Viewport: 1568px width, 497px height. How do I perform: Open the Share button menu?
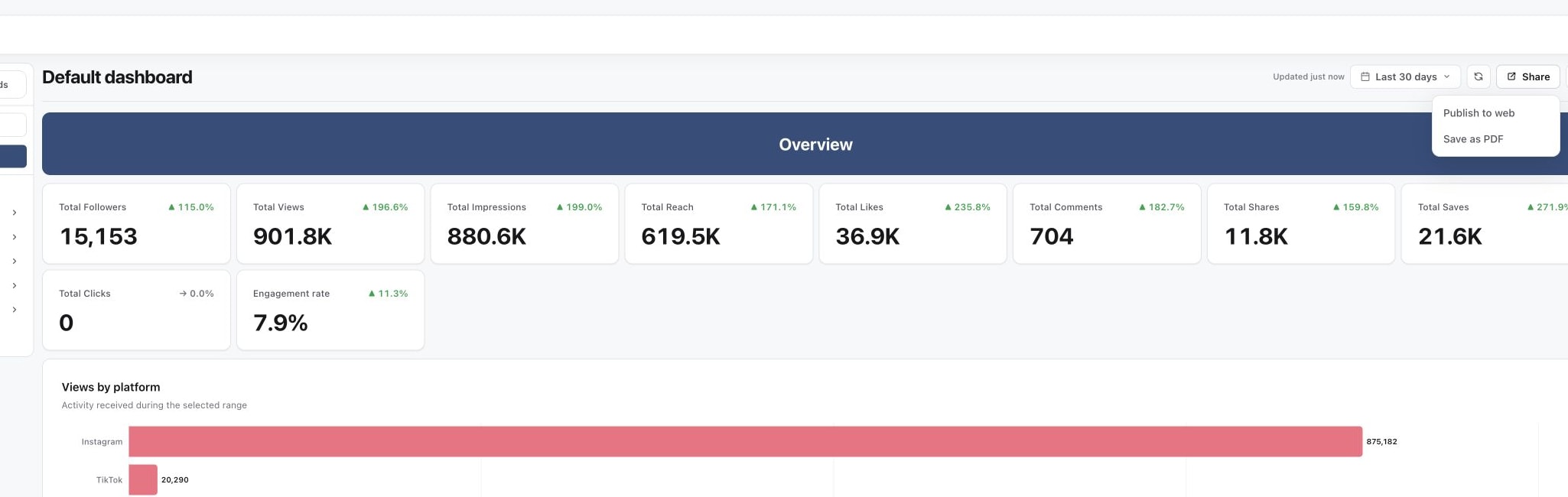click(x=1527, y=76)
